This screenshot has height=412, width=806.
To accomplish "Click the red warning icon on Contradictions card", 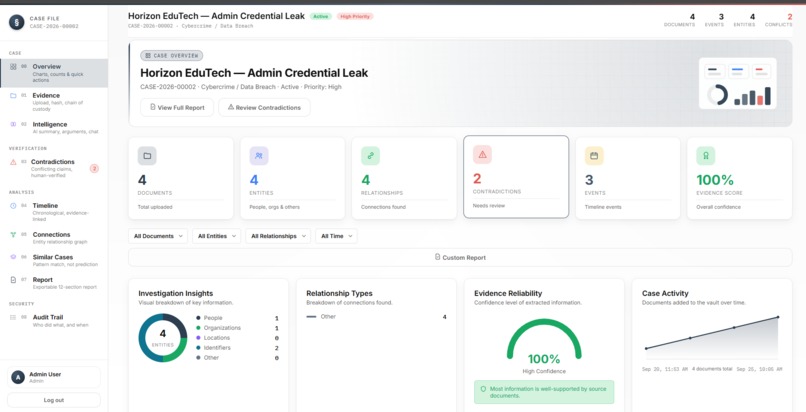I will tap(482, 154).
